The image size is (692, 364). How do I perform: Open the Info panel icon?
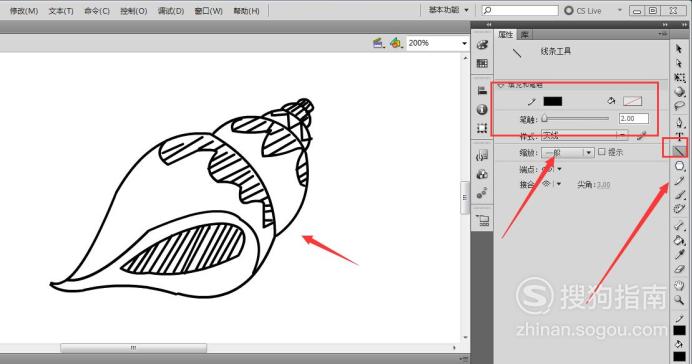coord(482,109)
